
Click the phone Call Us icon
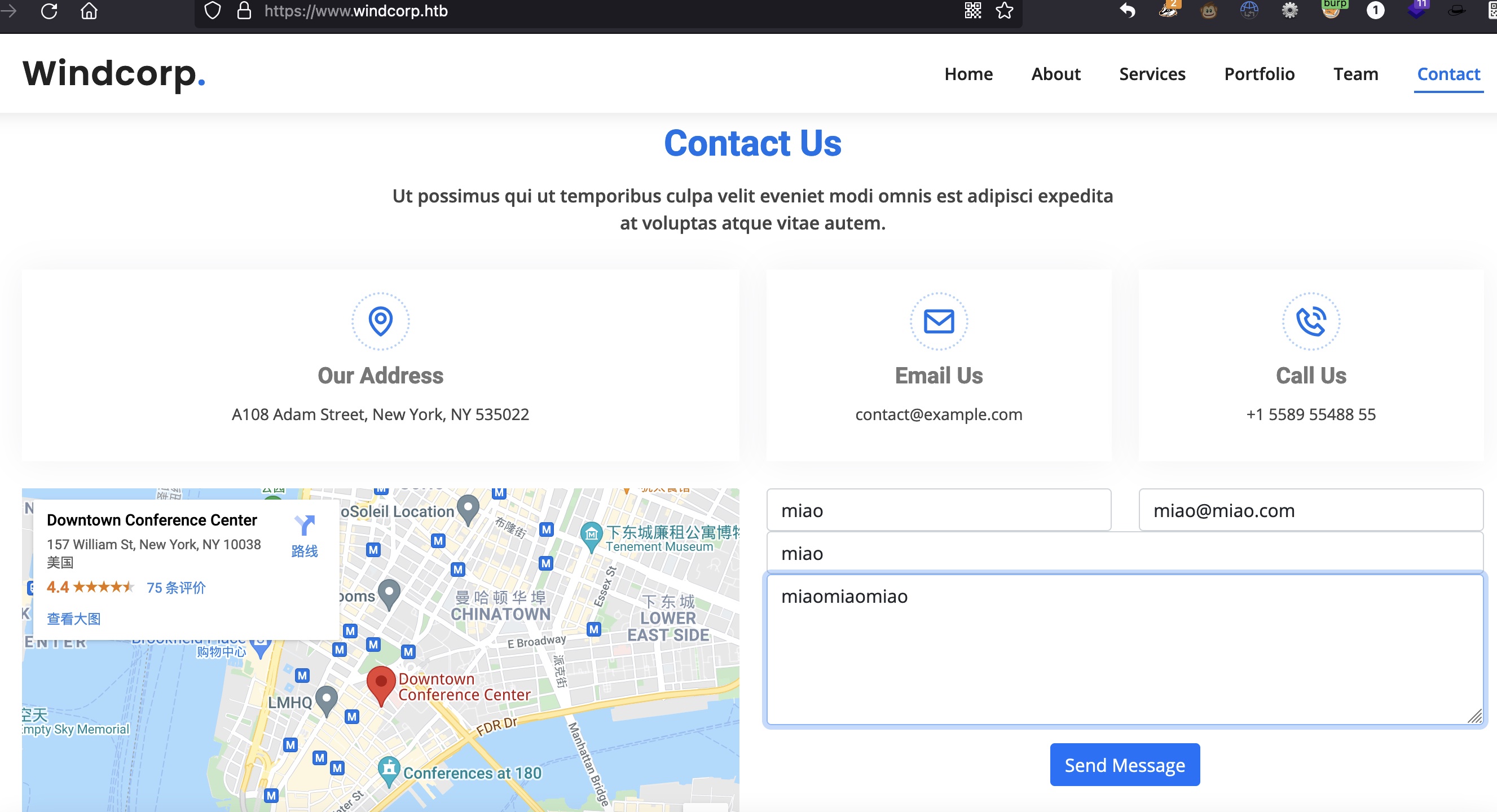[1310, 321]
